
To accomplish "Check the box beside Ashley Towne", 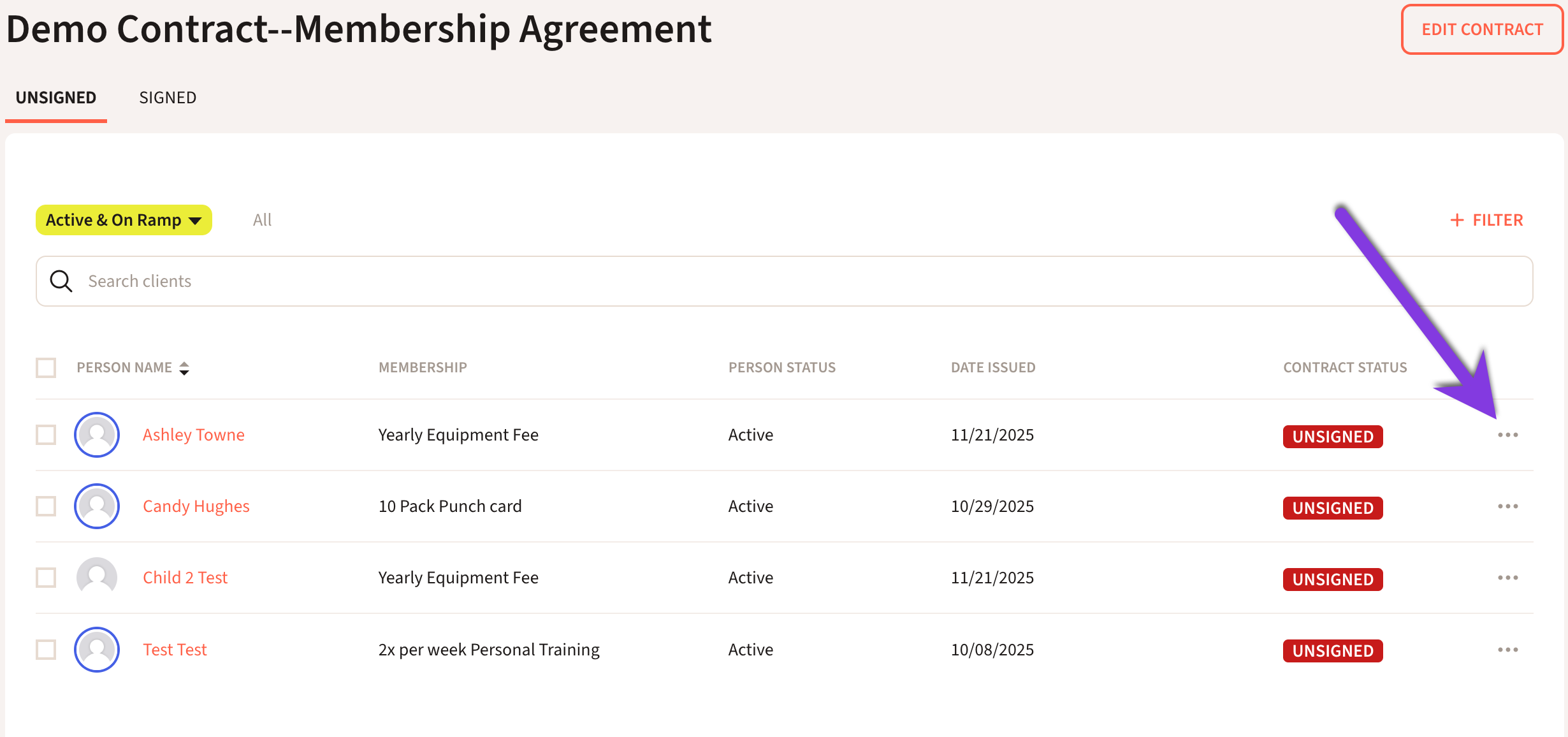I will tap(46, 435).
